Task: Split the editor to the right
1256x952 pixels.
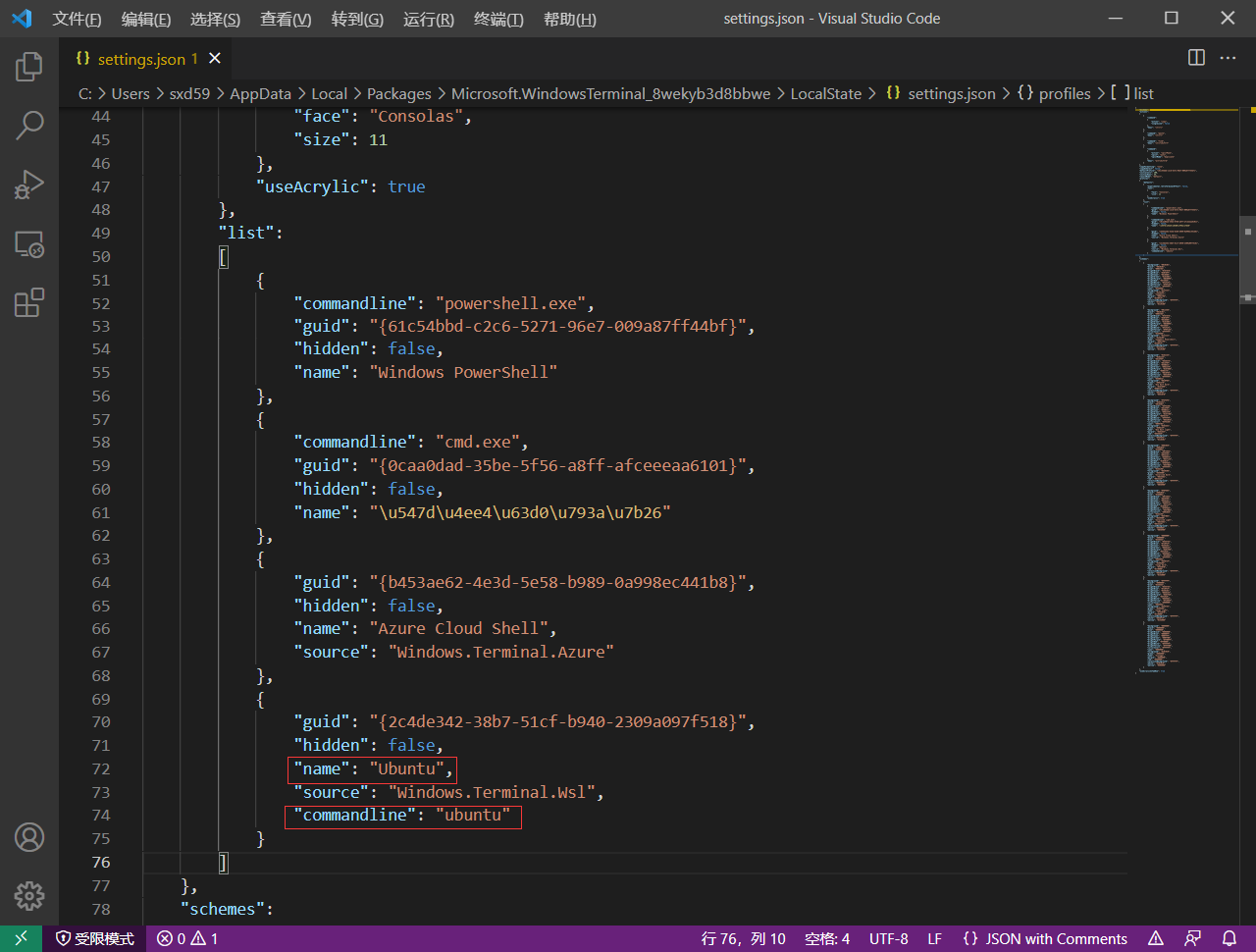Action: pyautogui.click(x=1196, y=58)
